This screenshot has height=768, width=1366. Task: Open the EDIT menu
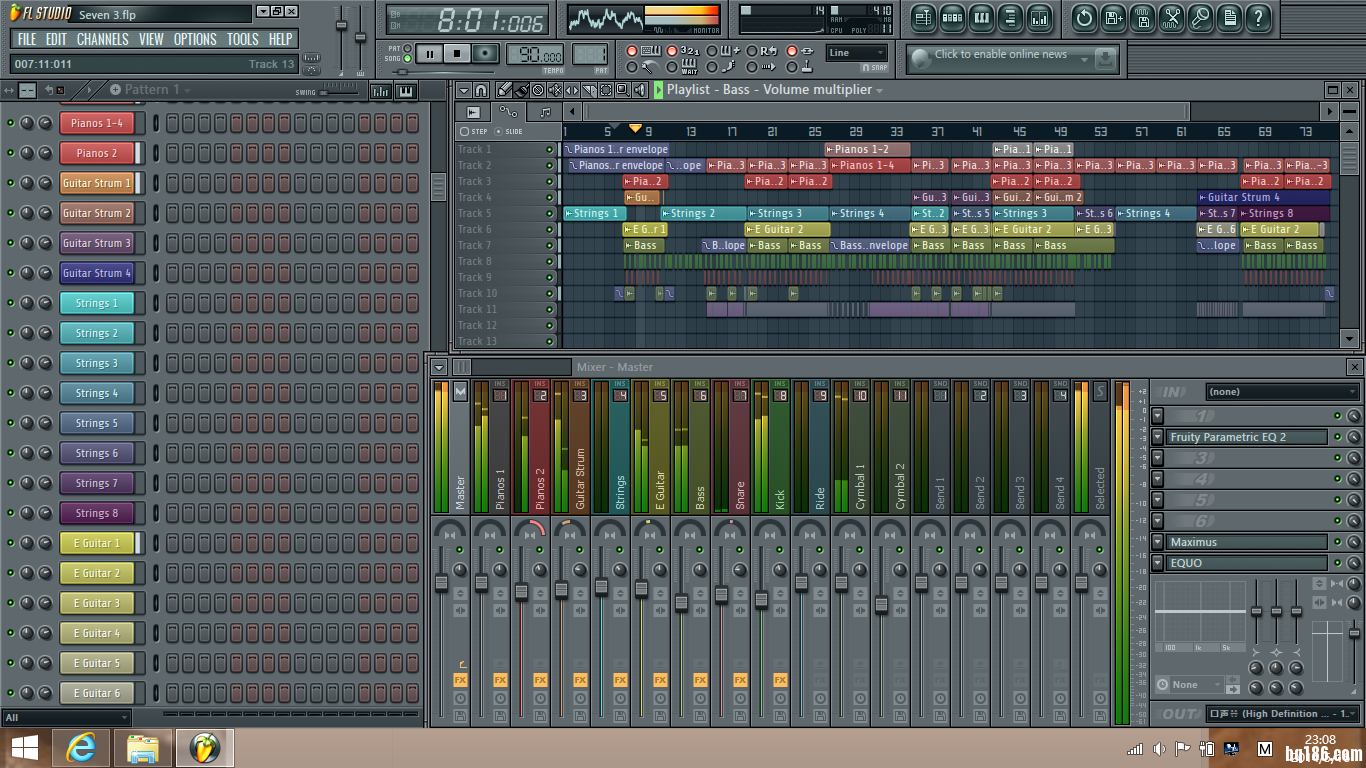point(56,39)
